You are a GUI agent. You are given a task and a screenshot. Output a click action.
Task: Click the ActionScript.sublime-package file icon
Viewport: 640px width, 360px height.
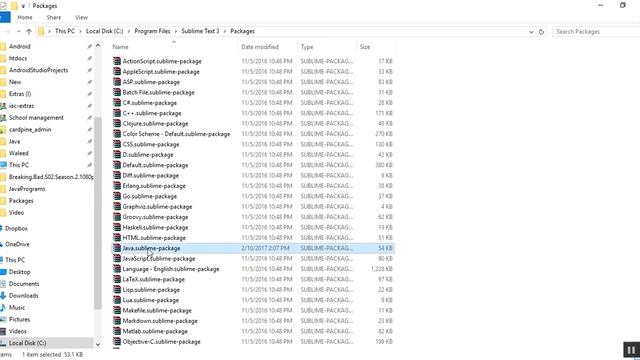pyautogui.click(x=117, y=61)
